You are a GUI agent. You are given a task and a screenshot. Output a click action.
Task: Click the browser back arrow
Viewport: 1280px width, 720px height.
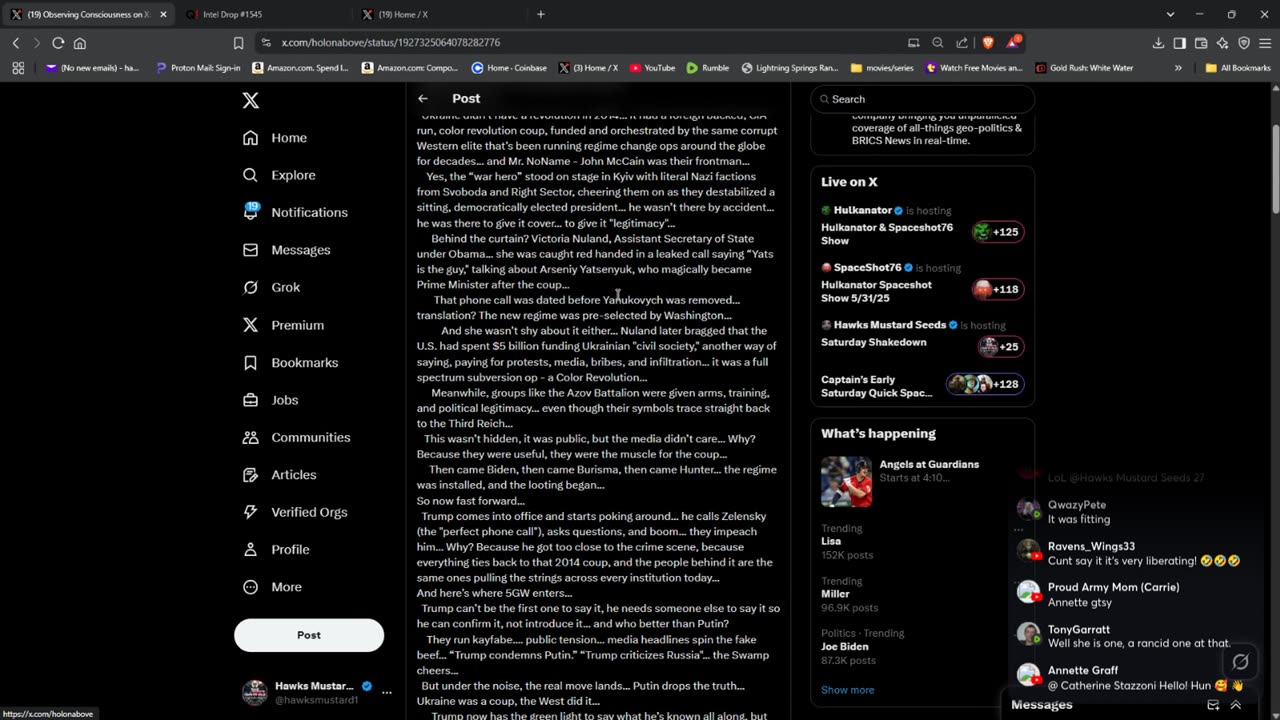click(16, 43)
